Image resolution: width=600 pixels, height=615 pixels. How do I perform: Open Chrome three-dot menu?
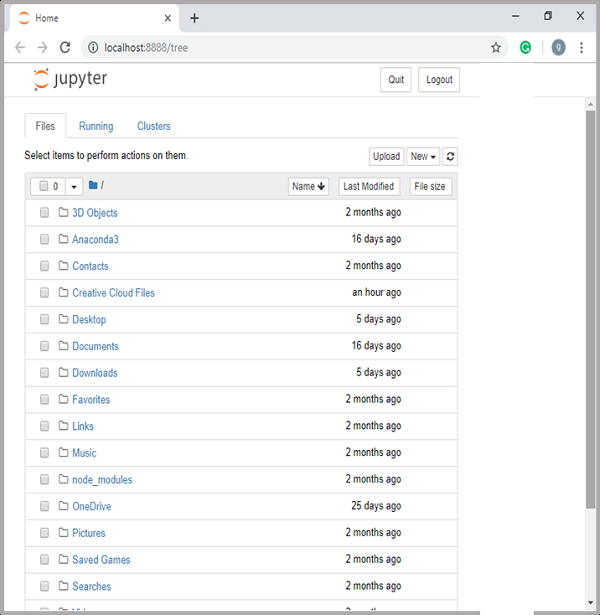pos(581,47)
